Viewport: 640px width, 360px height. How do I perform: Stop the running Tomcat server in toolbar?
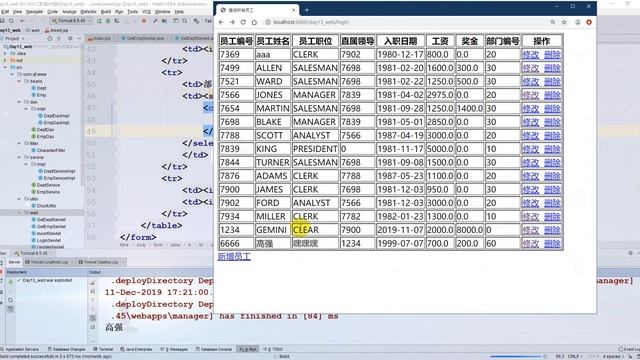(x=144, y=20)
